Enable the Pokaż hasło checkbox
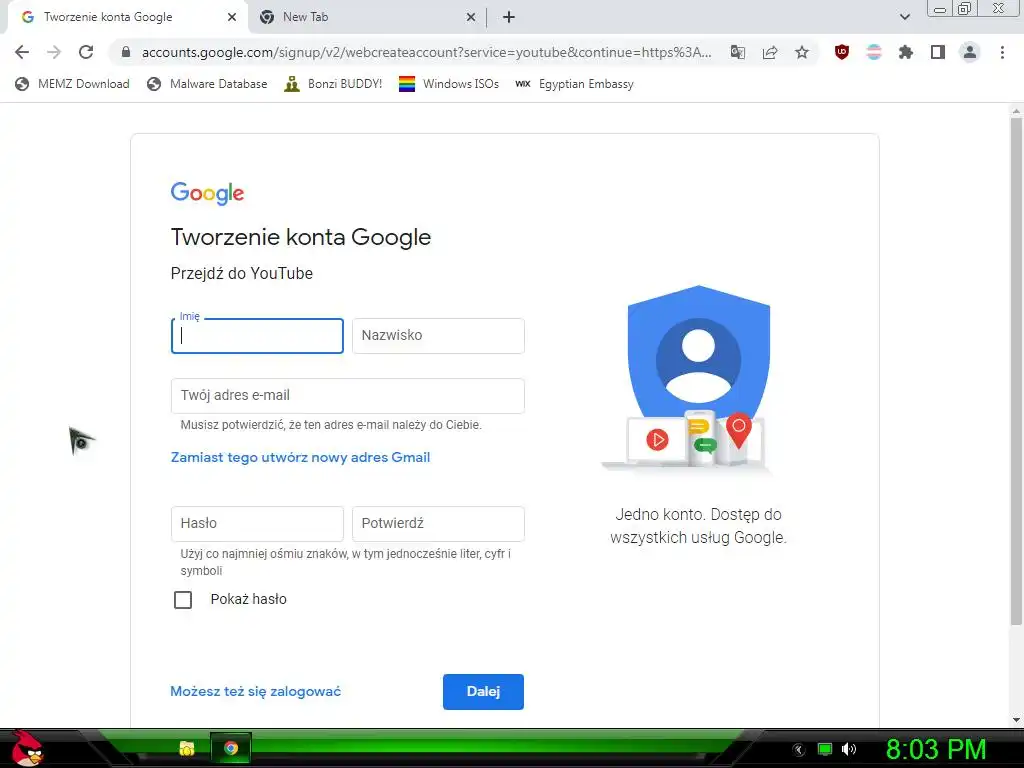 point(183,600)
